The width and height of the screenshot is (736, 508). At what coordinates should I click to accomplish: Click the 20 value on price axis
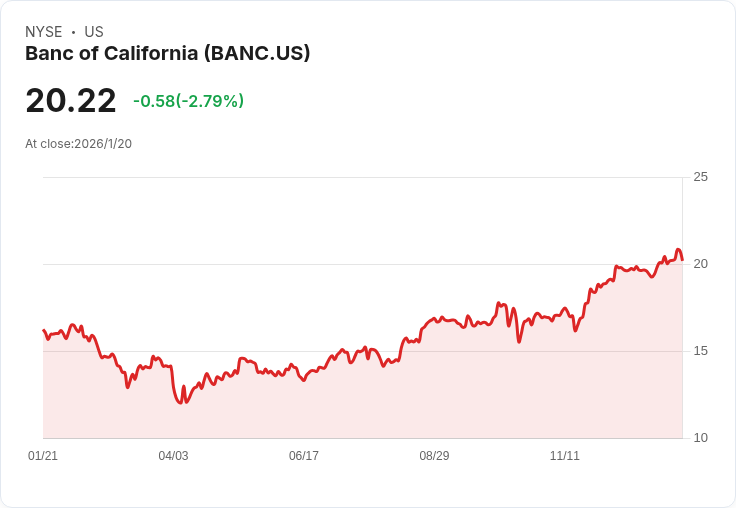700,264
